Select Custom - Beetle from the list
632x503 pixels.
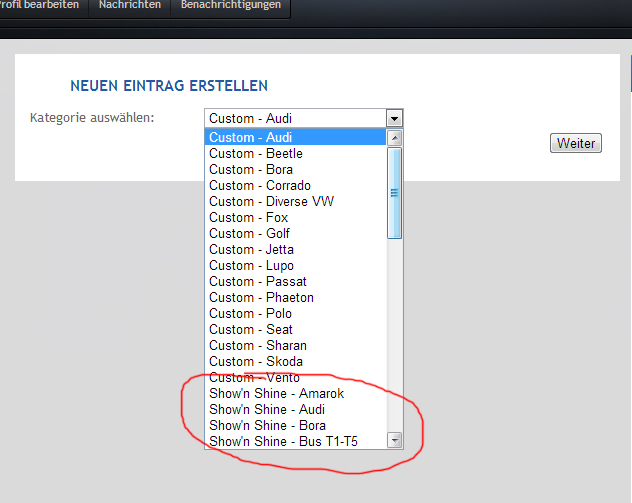pyautogui.click(x=256, y=154)
